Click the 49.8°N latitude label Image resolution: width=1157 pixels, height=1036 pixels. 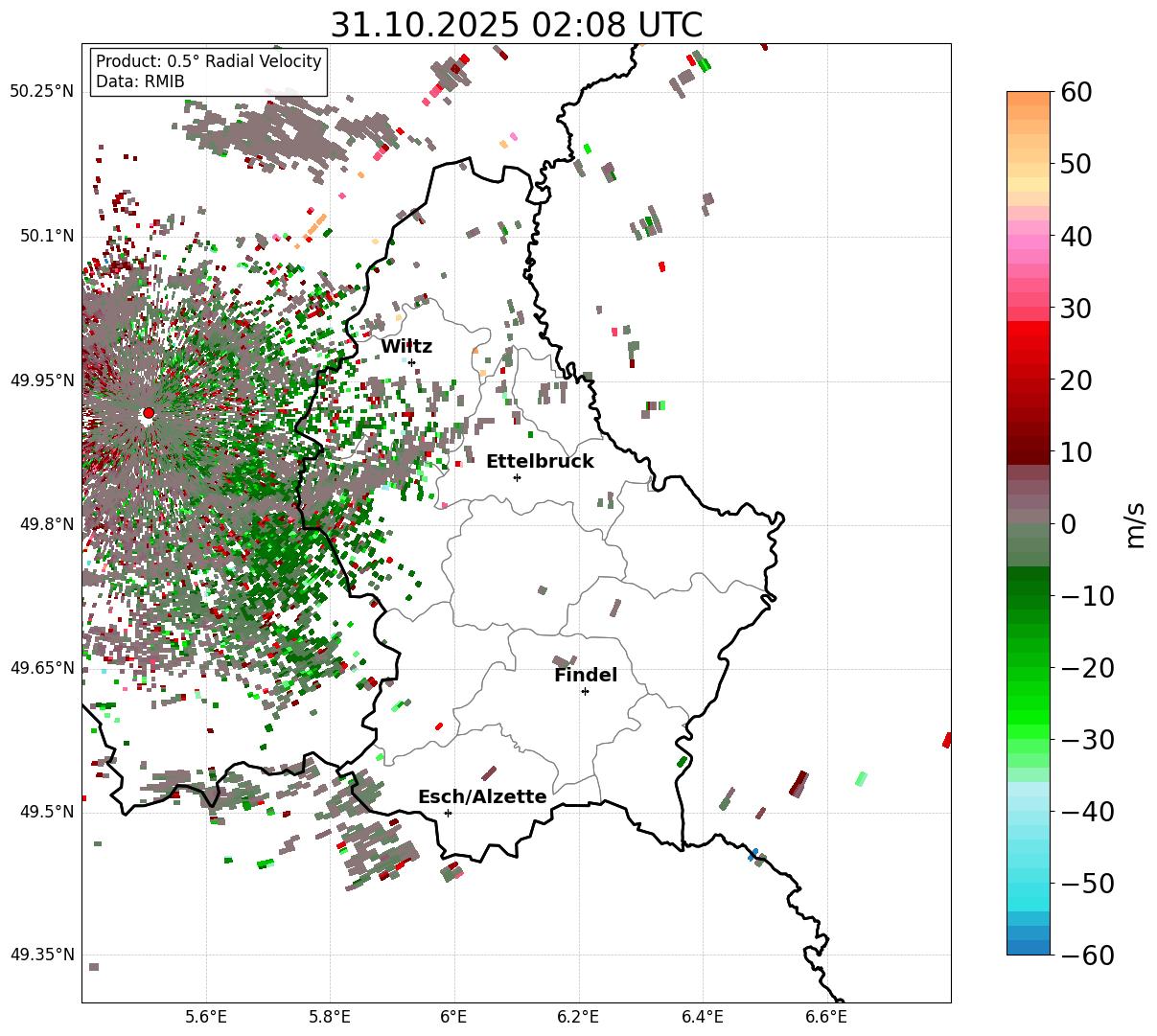point(46,524)
